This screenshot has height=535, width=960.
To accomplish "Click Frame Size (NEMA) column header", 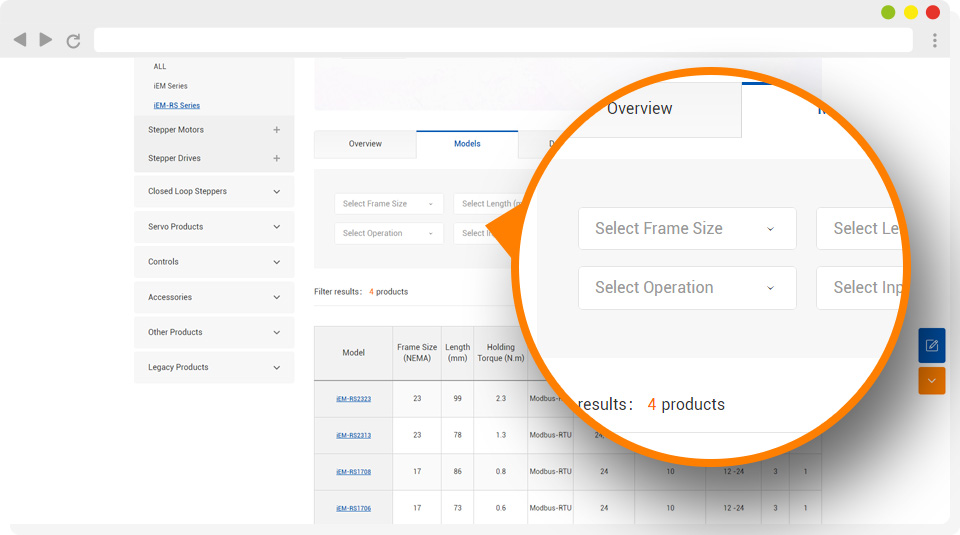I will point(417,353).
